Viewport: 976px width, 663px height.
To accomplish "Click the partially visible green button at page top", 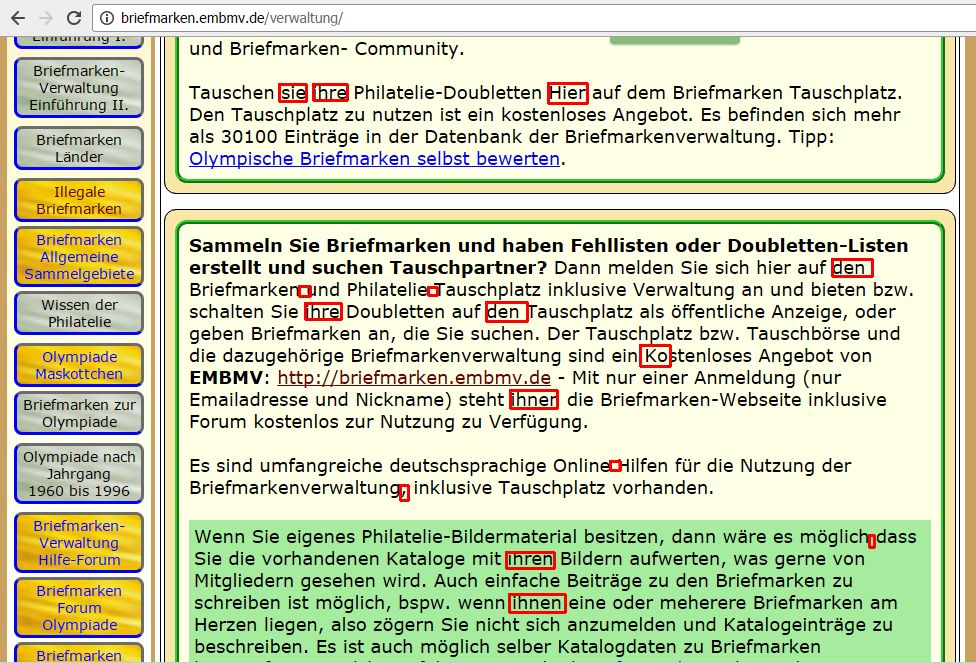I will tap(674, 40).
